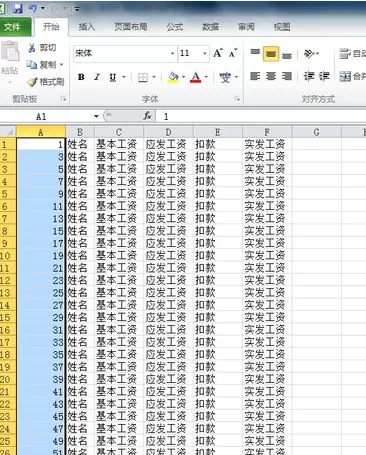The width and height of the screenshot is (366, 455).
Task: Apply the yellow fill color bucket
Action: (173, 78)
